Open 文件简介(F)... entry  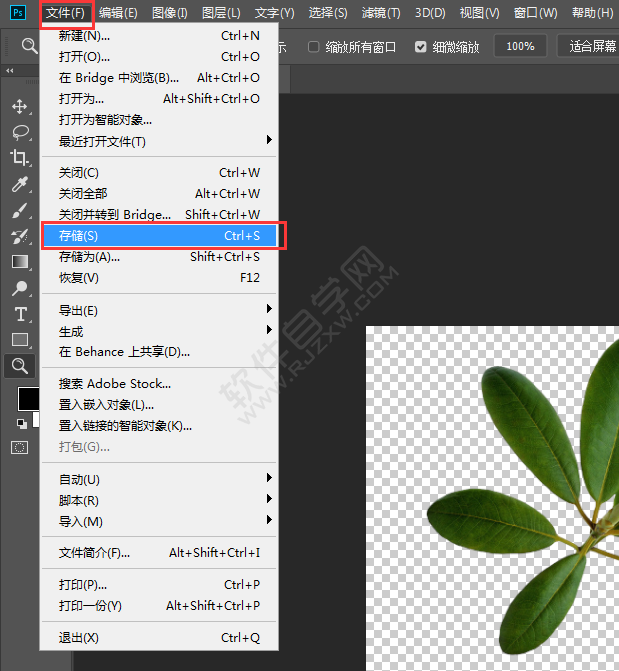[159, 552]
